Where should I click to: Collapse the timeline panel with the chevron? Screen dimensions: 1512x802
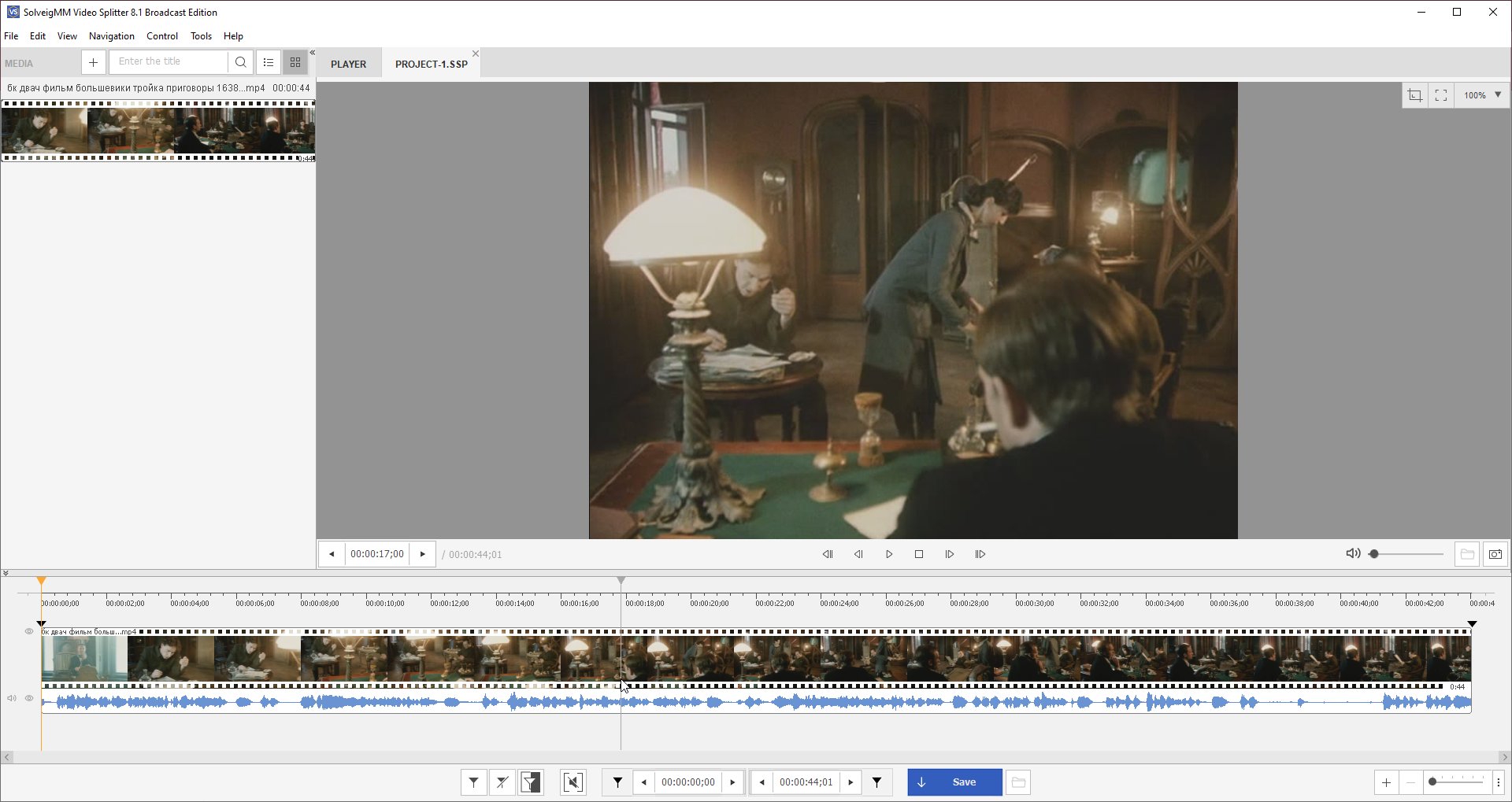point(6,573)
